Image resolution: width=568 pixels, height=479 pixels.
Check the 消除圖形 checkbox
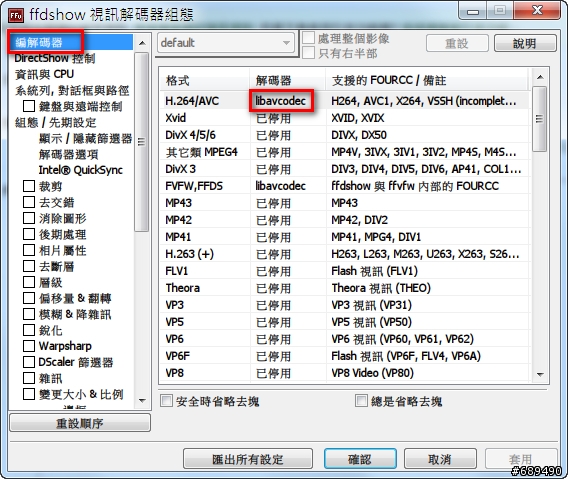point(29,218)
